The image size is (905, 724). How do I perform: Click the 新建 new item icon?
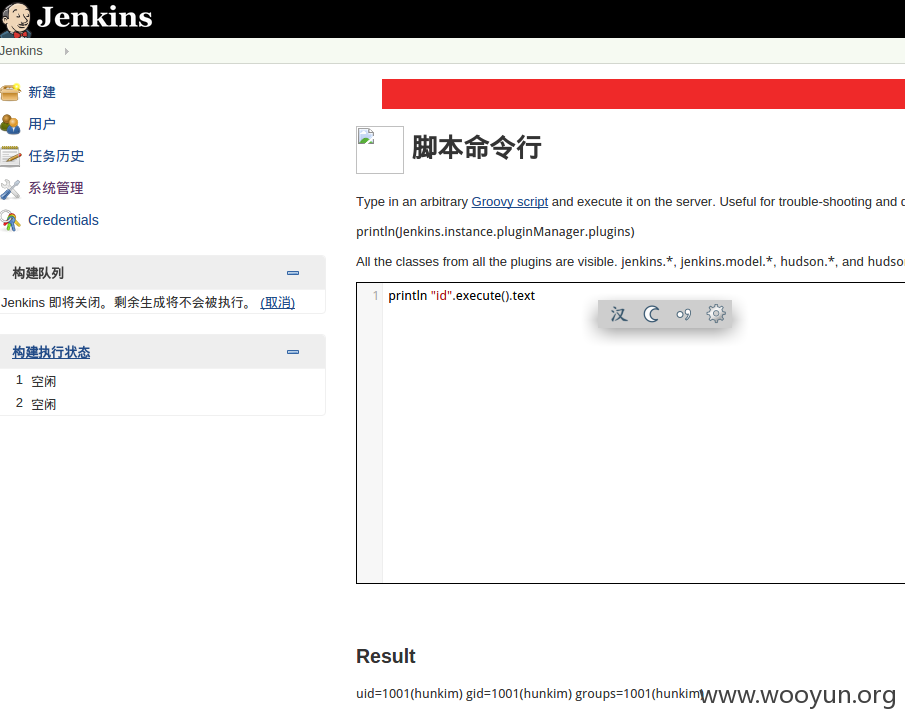coord(10,92)
